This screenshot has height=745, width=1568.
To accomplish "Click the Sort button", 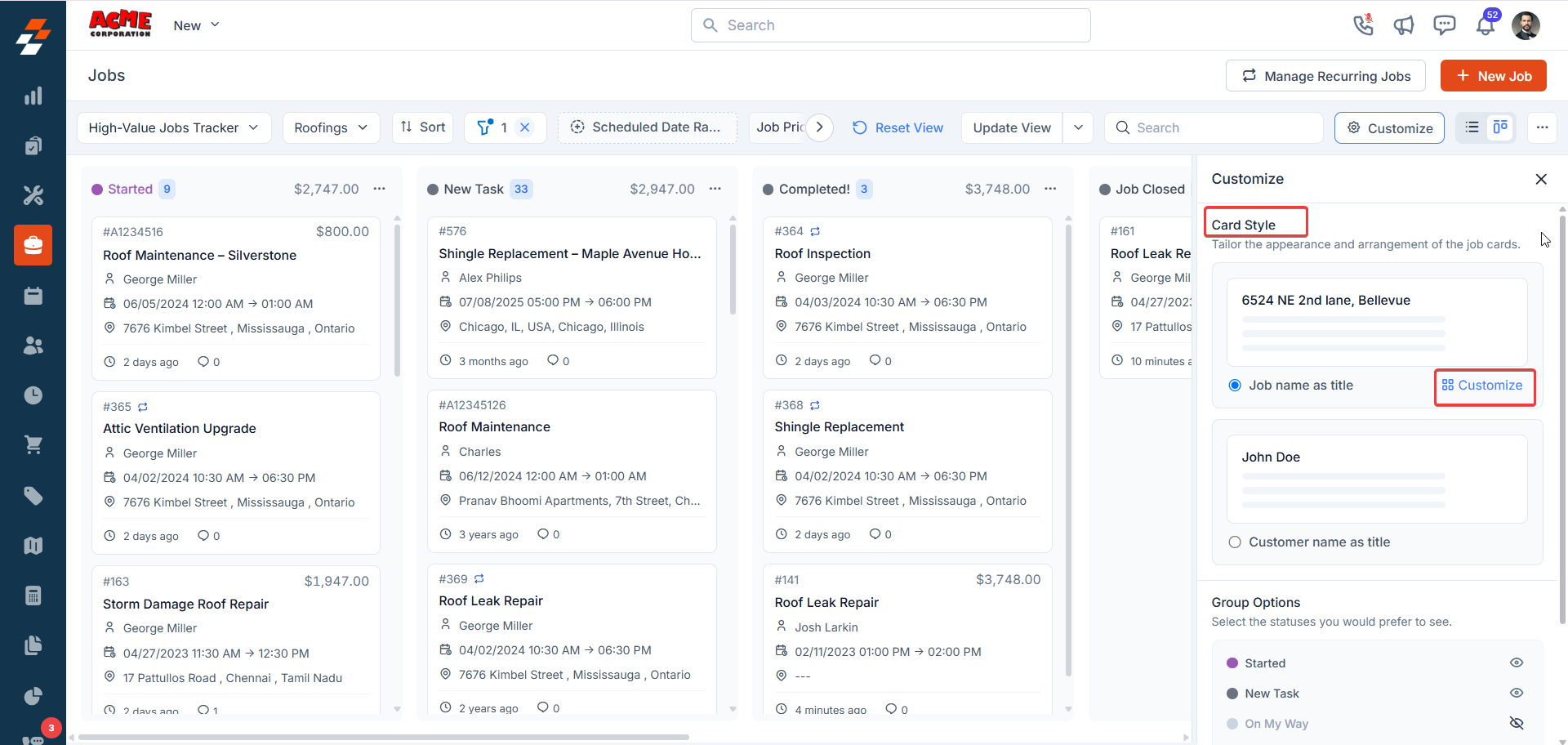I will point(423,127).
